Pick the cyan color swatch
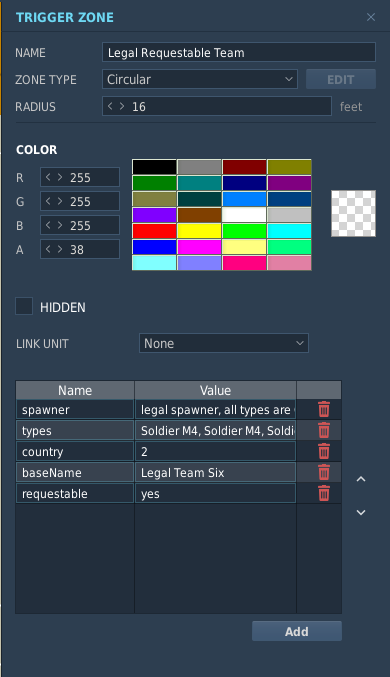This screenshot has height=677, width=390. click(x=289, y=231)
